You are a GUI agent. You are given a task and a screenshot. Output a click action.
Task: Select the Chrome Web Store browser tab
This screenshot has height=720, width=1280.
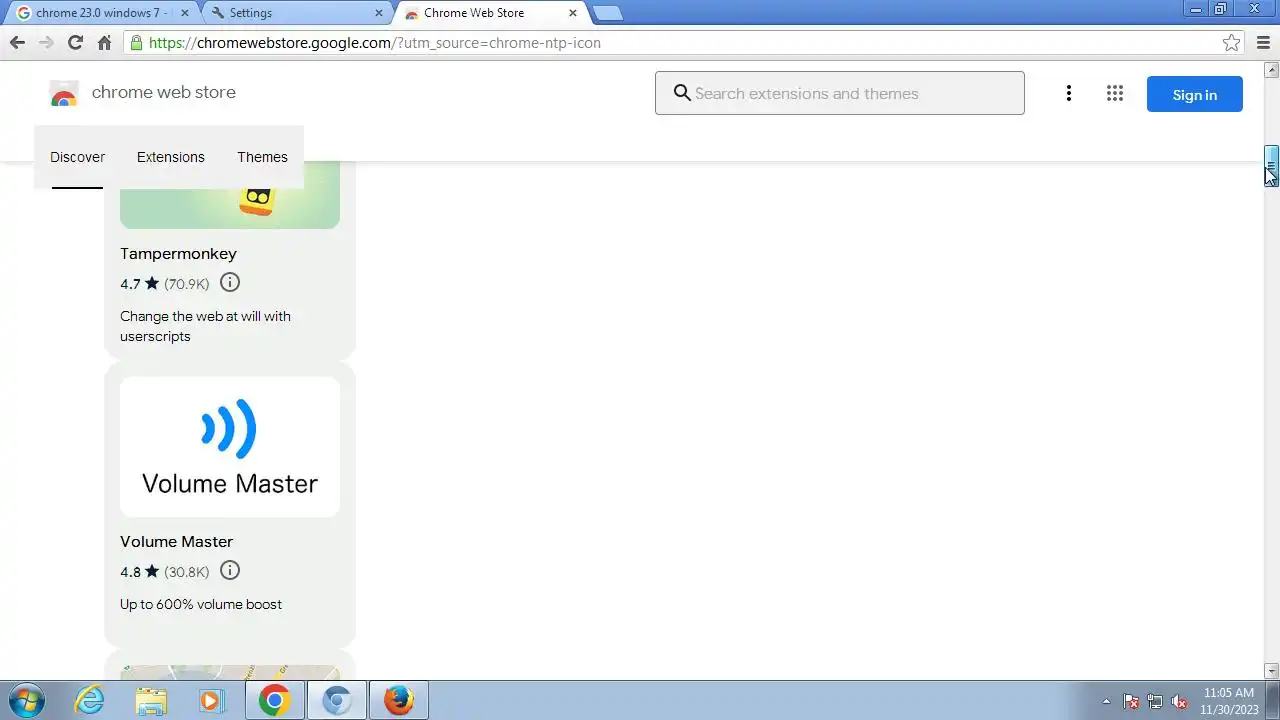[x=490, y=13]
